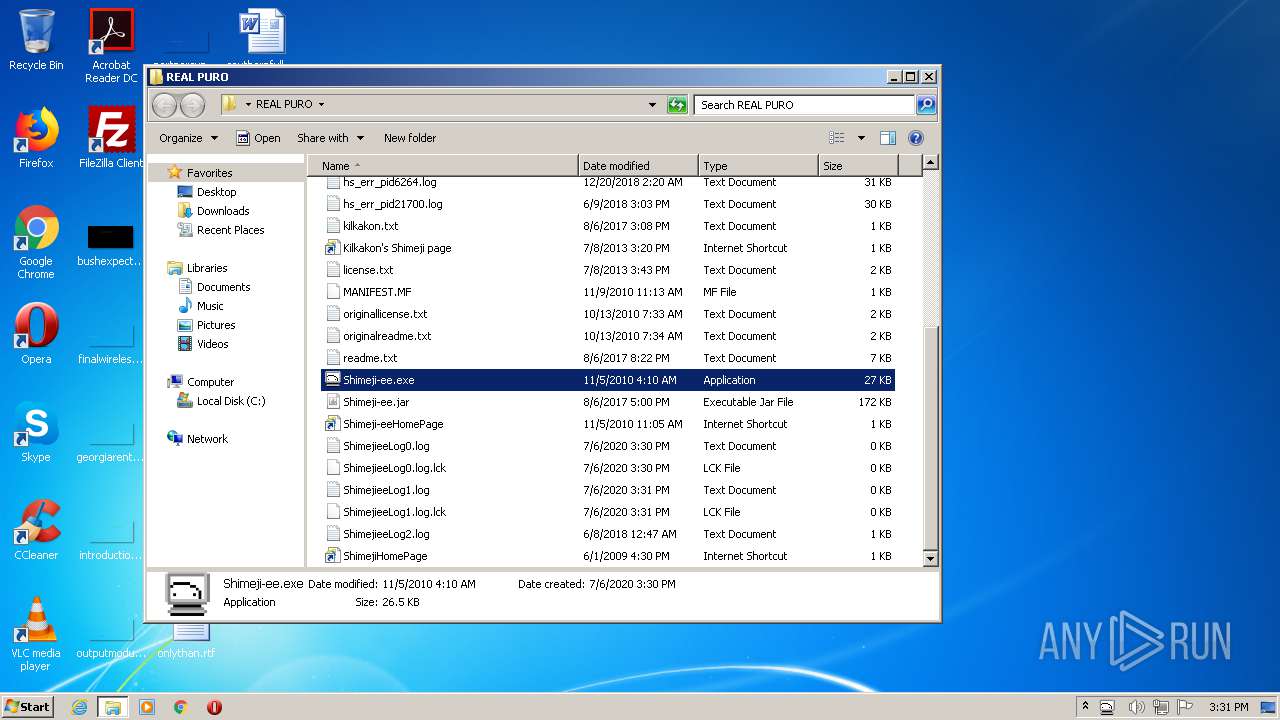Open Explorer Help question mark icon
This screenshot has height=720, width=1280.
[916, 138]
